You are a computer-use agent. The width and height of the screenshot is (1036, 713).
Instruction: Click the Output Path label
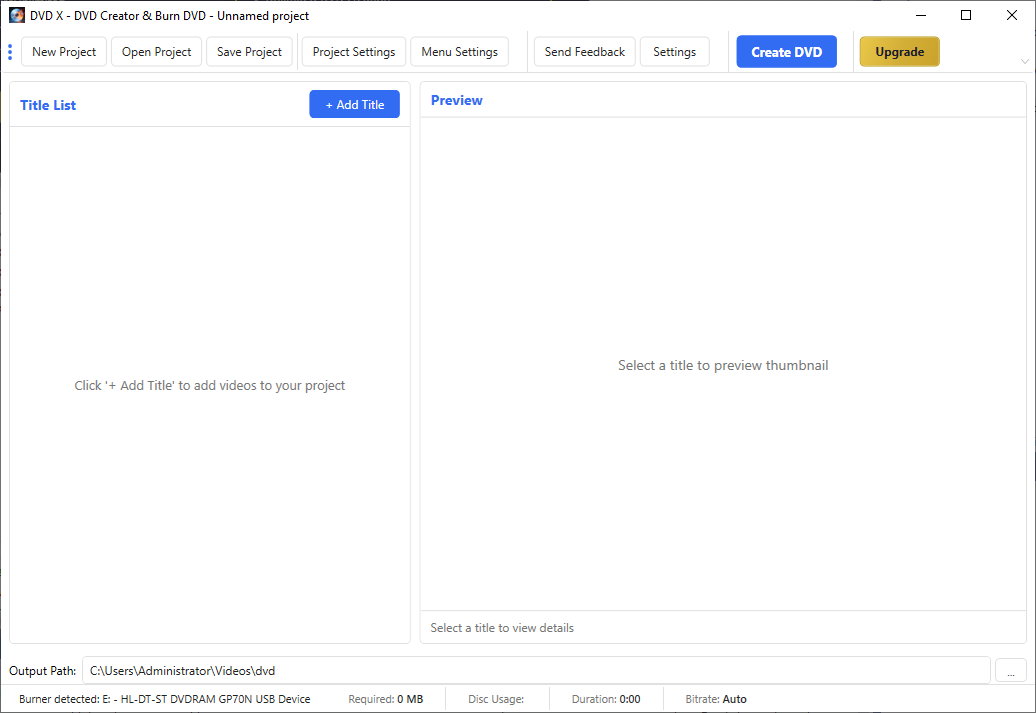pos(43,671)
